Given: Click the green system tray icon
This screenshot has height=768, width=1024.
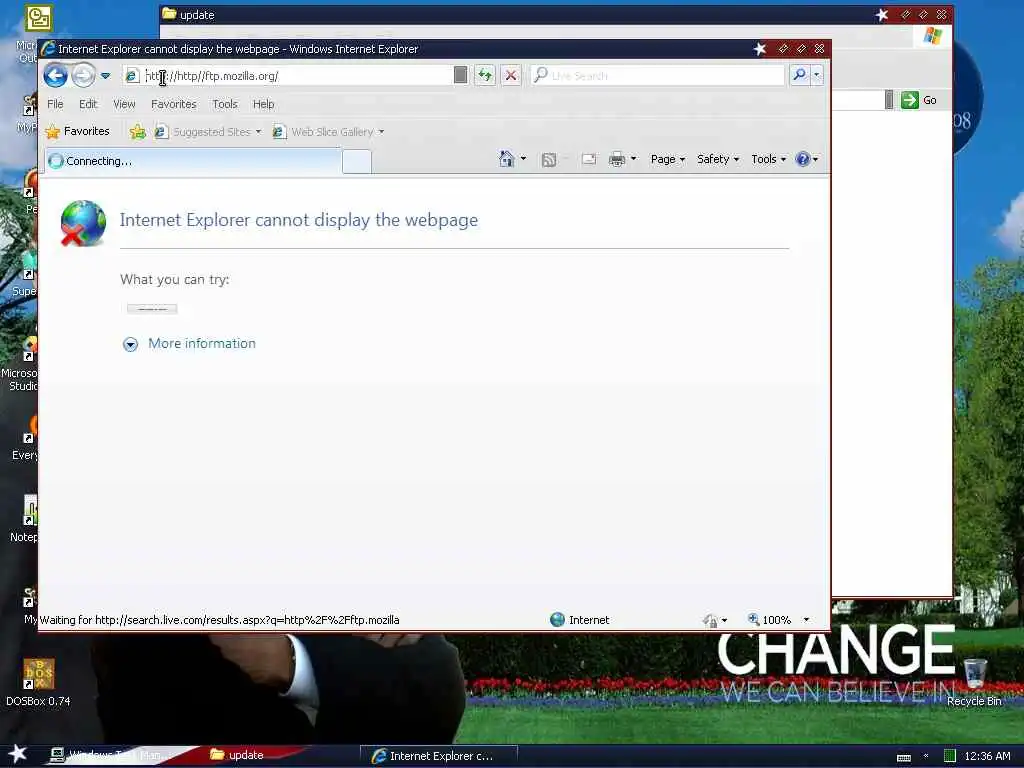Looking at the screenshot, I should click(x=950, y=756).
